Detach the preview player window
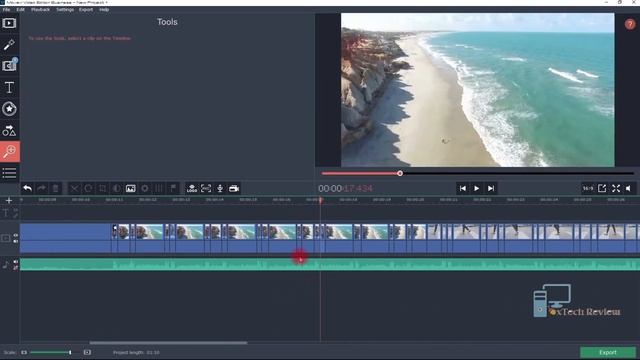Screen dimensions: 640x360 (x=602, y=188)
